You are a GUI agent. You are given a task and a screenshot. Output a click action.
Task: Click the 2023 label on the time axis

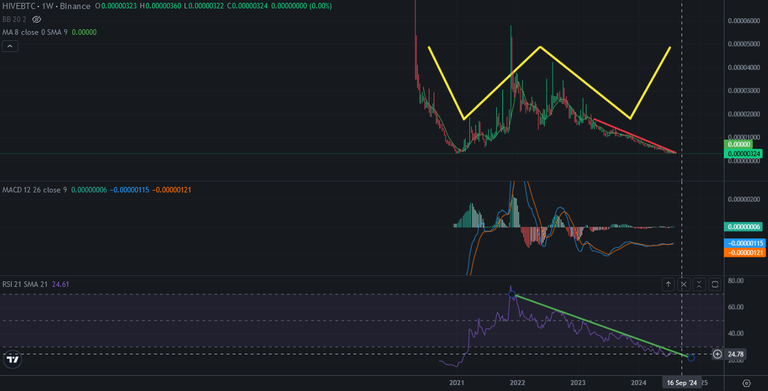pos(578,383)
